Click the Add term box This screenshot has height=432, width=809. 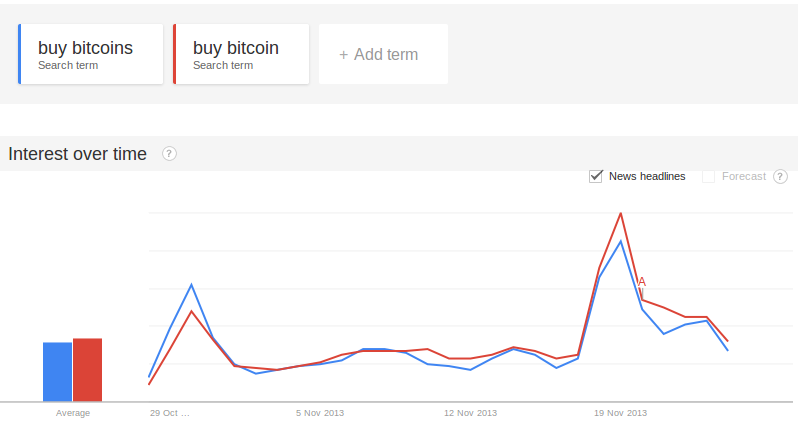click(x=383, y=54)
